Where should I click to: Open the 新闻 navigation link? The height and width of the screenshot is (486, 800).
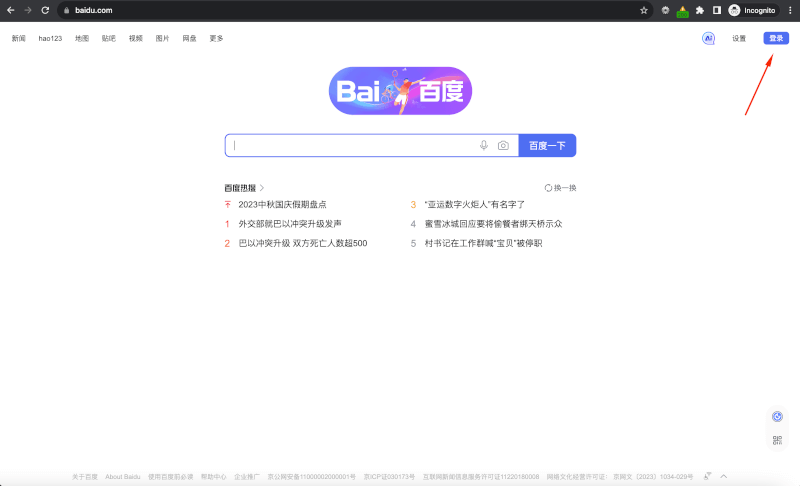(18, 38)
